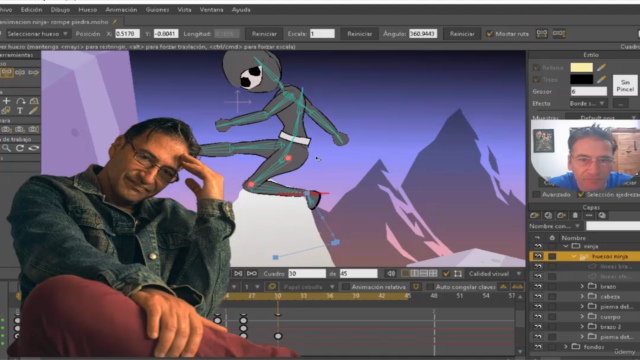
Task: Toggle the Selección ajedrezada checkbox
Action: pos(580,195)
